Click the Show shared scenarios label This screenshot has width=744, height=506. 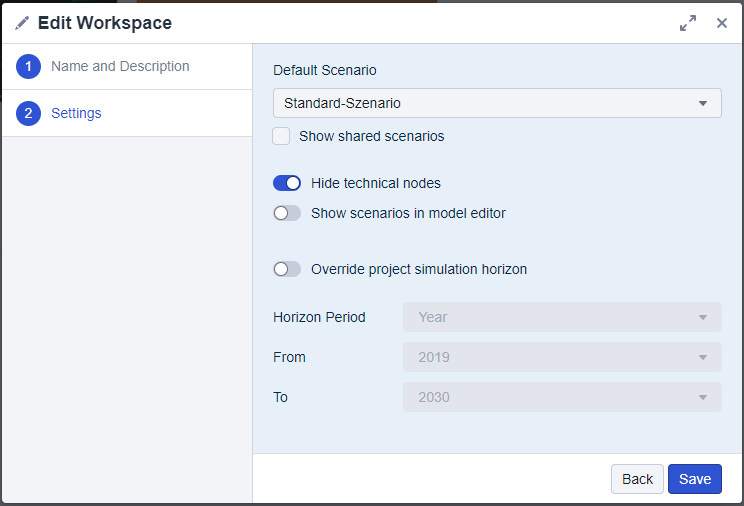pos(371,136)
